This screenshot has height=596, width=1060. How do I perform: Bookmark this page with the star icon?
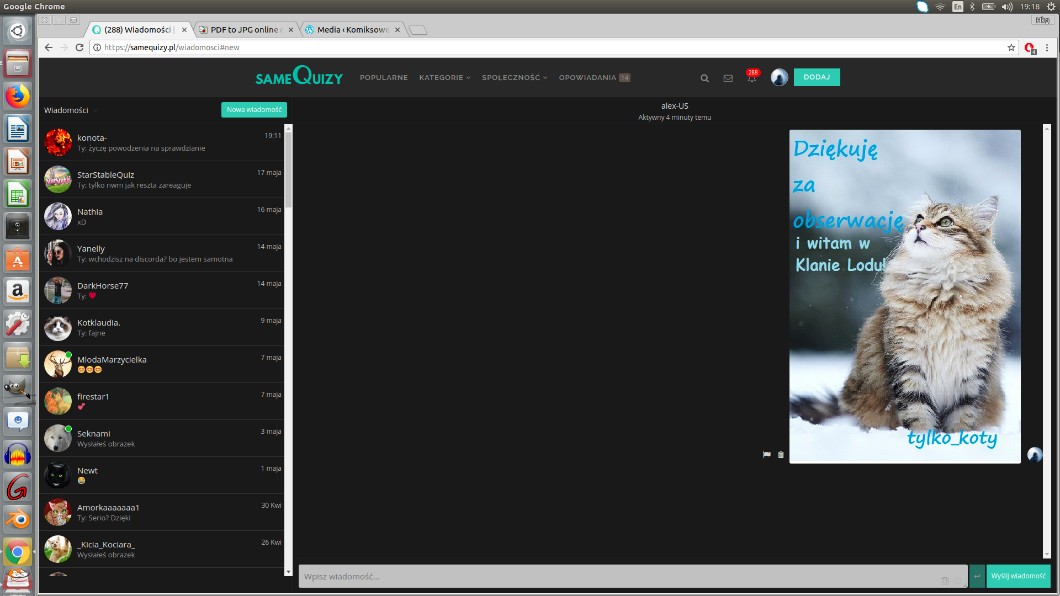pyautogui.click(x=1011, y=47)
